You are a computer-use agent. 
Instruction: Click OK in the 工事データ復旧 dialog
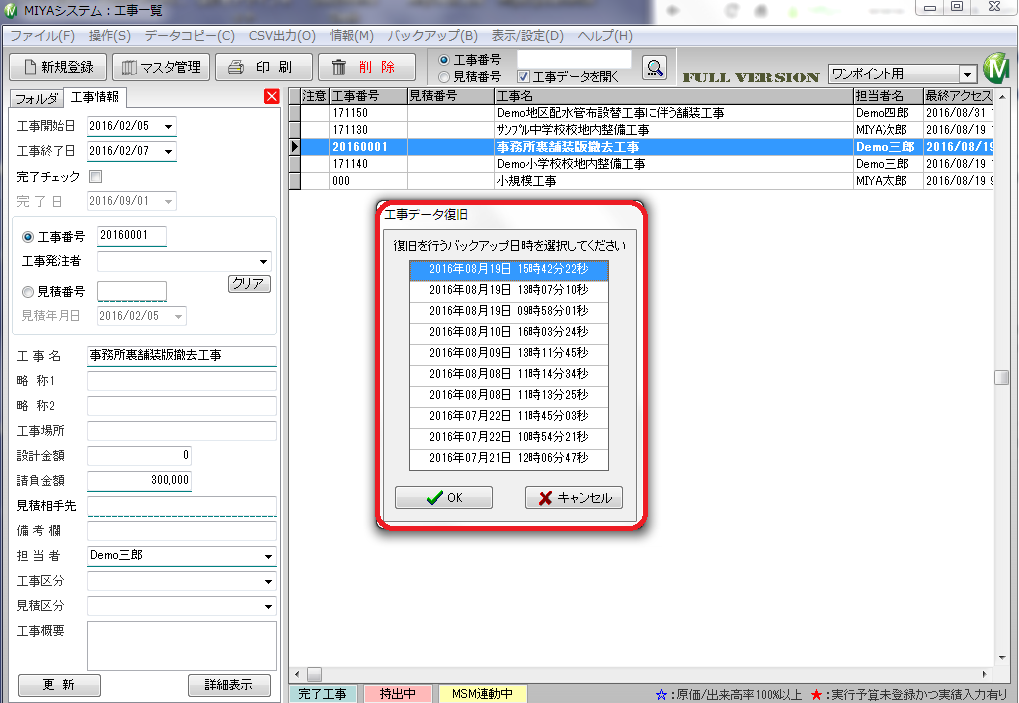[x=444, y=498]
